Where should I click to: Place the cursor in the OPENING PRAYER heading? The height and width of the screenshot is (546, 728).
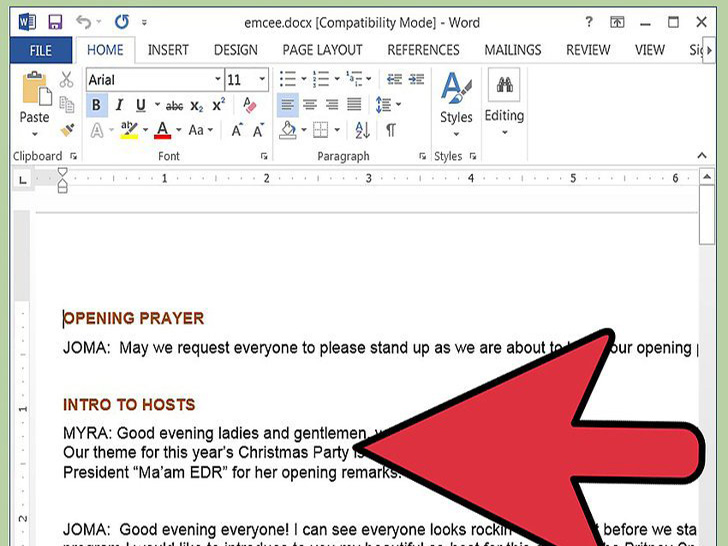tap(134, 318)
